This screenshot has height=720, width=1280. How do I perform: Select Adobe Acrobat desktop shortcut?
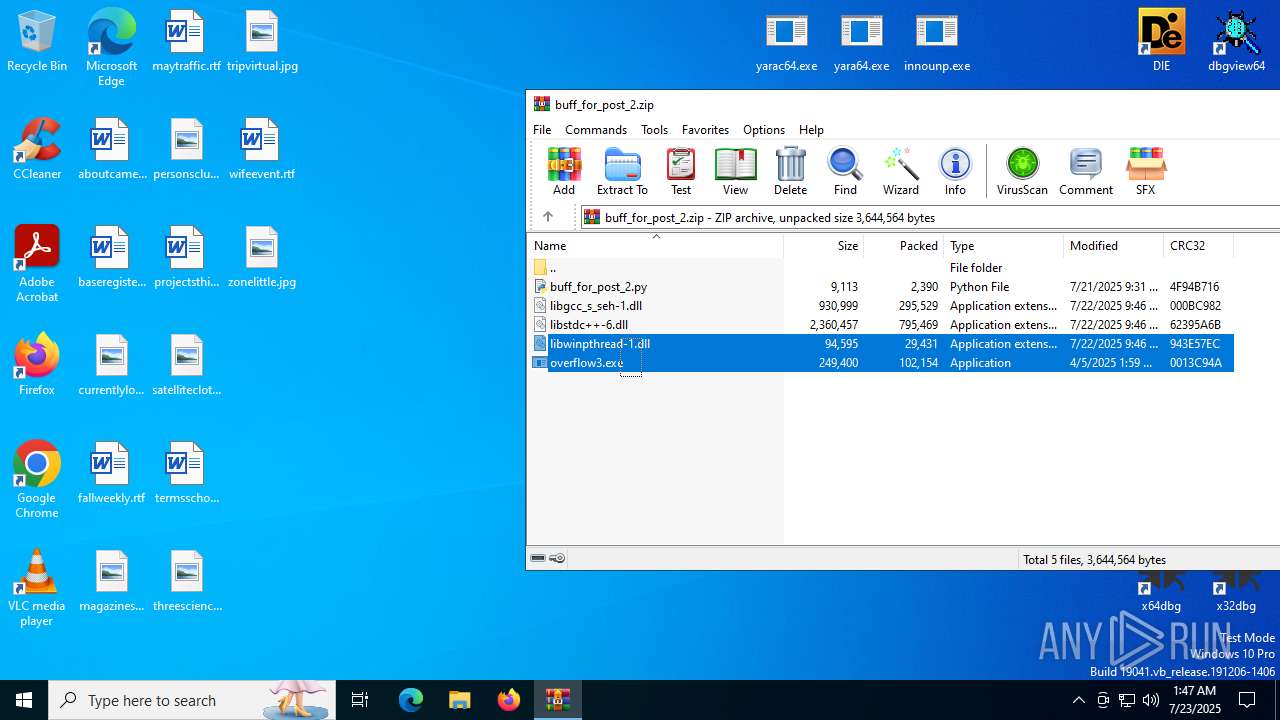point(37,264)
